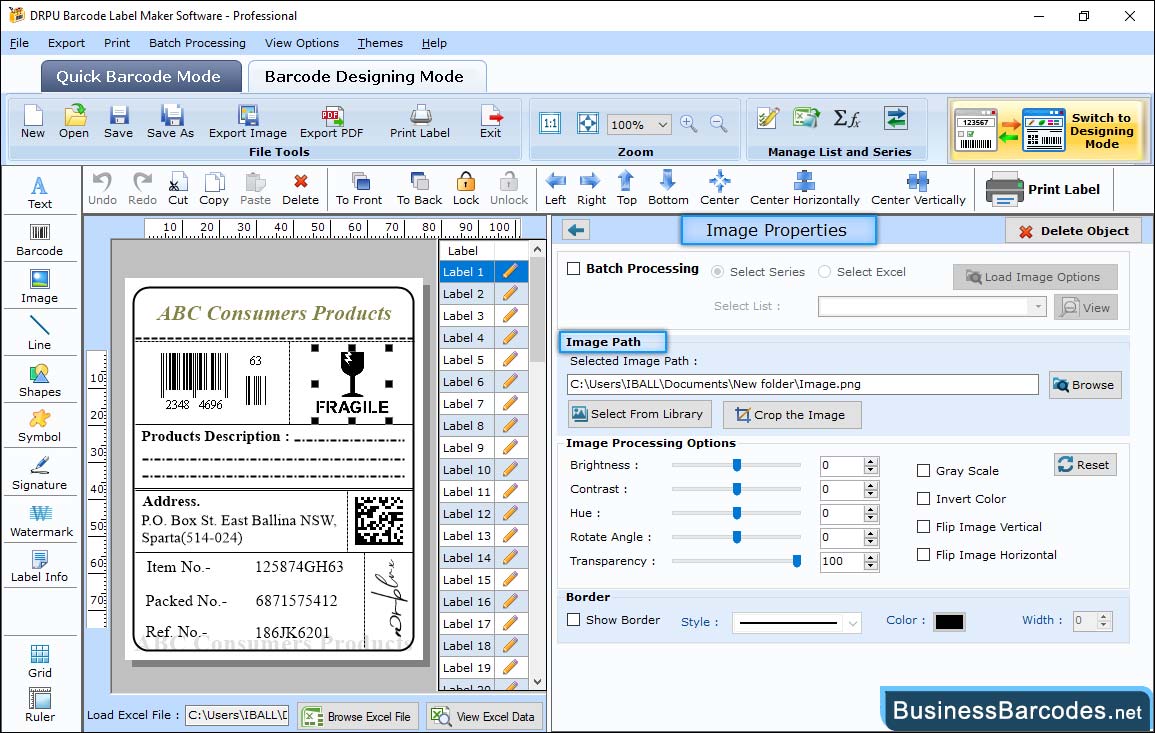Click Crop the Image button

click(792, 415)
